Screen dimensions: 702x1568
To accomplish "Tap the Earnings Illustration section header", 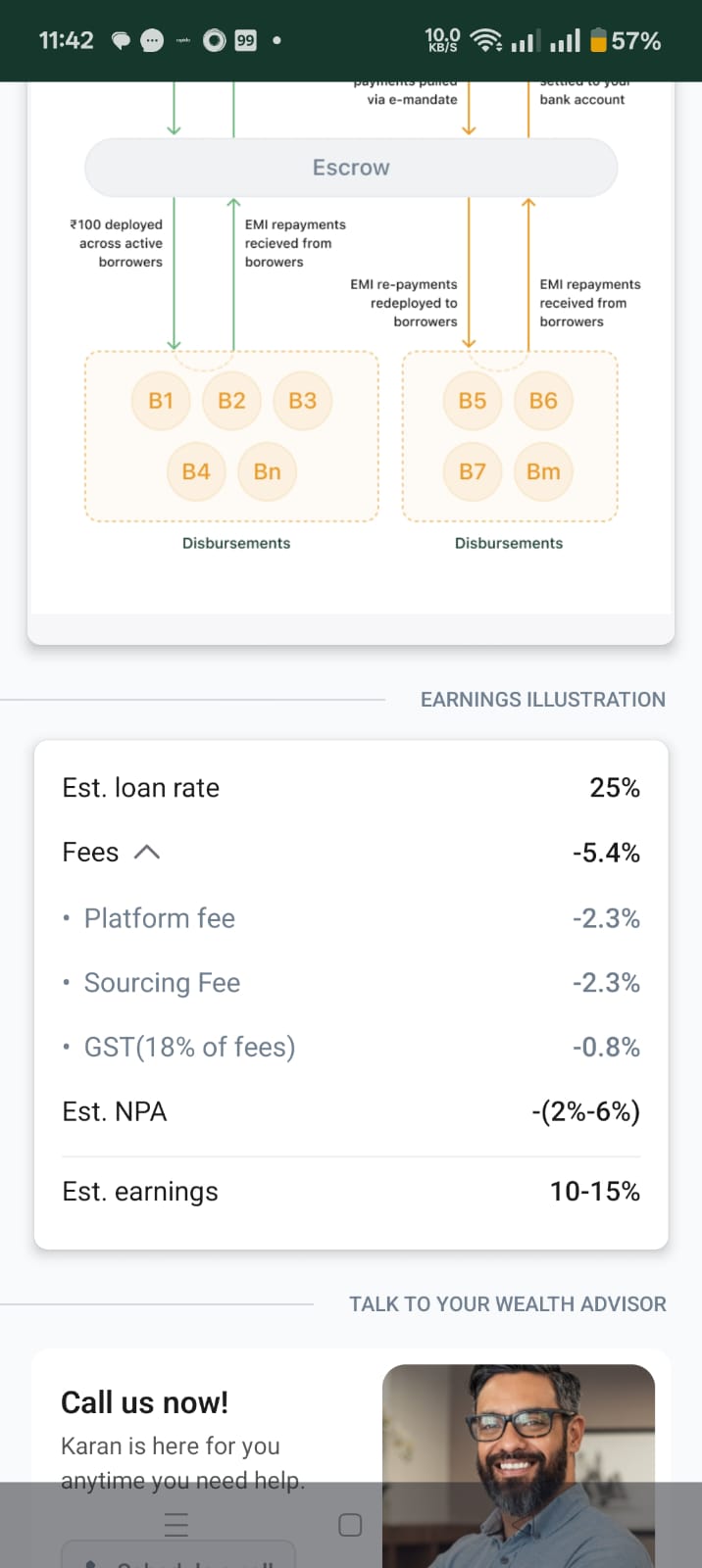I will (542, 700).
